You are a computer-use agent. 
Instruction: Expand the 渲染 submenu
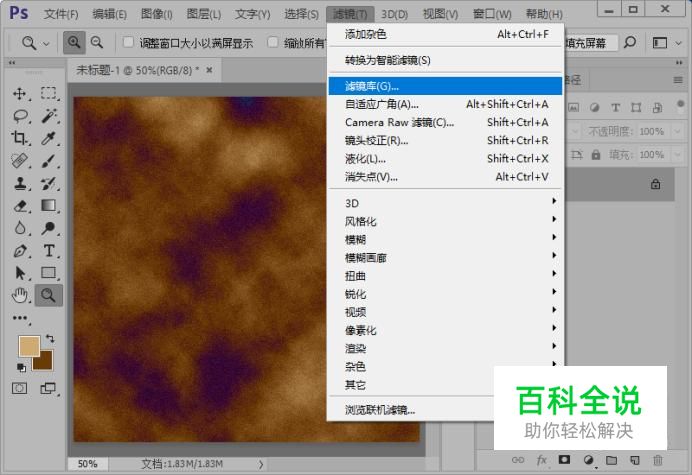click(445, 348)
